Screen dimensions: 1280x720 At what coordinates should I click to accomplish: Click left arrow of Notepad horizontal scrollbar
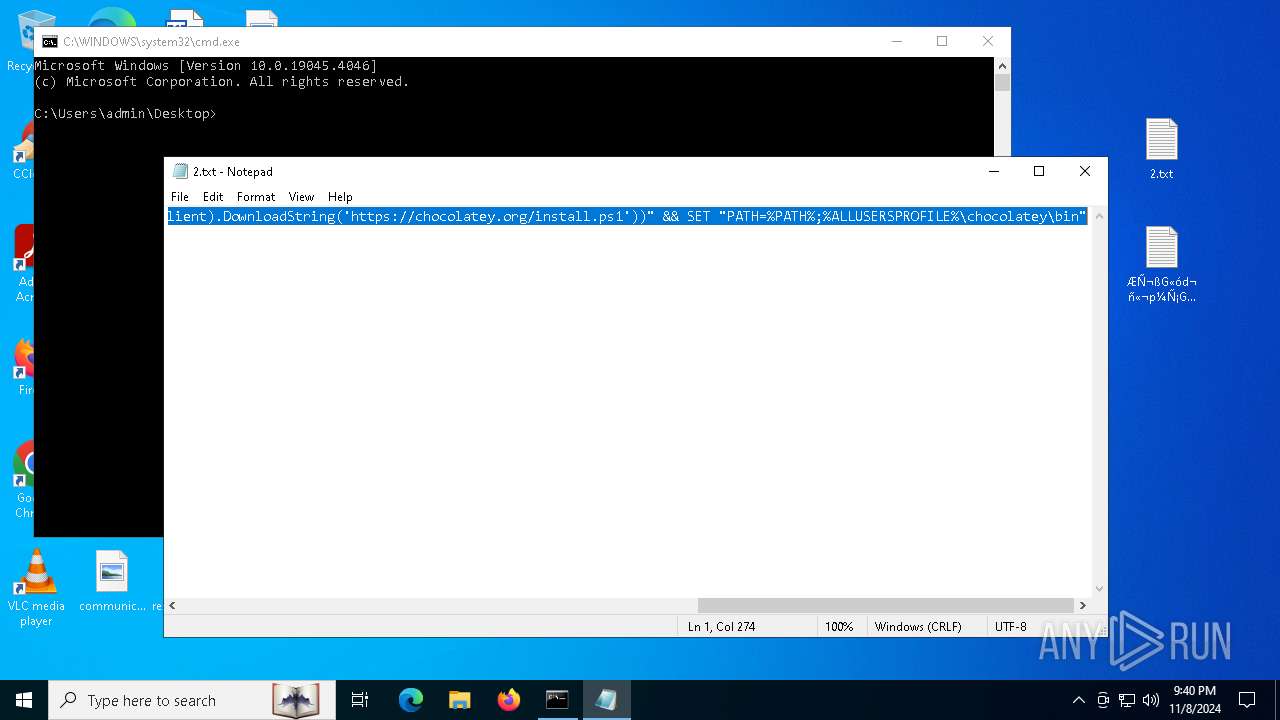172,605
